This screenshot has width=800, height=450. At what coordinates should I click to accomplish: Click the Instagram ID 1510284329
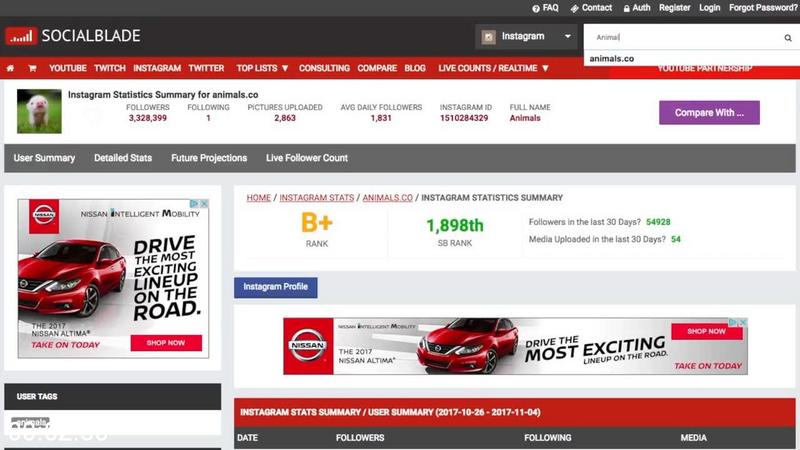[464, 118]
